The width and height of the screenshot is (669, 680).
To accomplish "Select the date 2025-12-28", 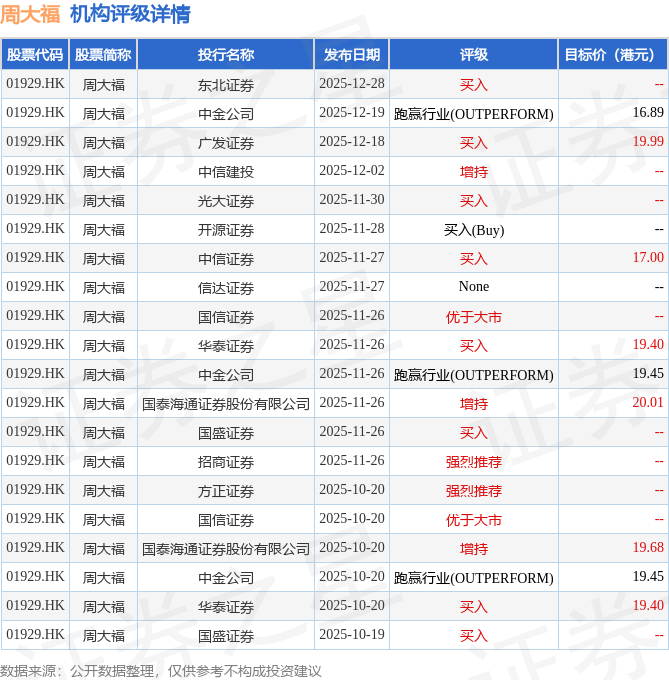I will [352, 83].
